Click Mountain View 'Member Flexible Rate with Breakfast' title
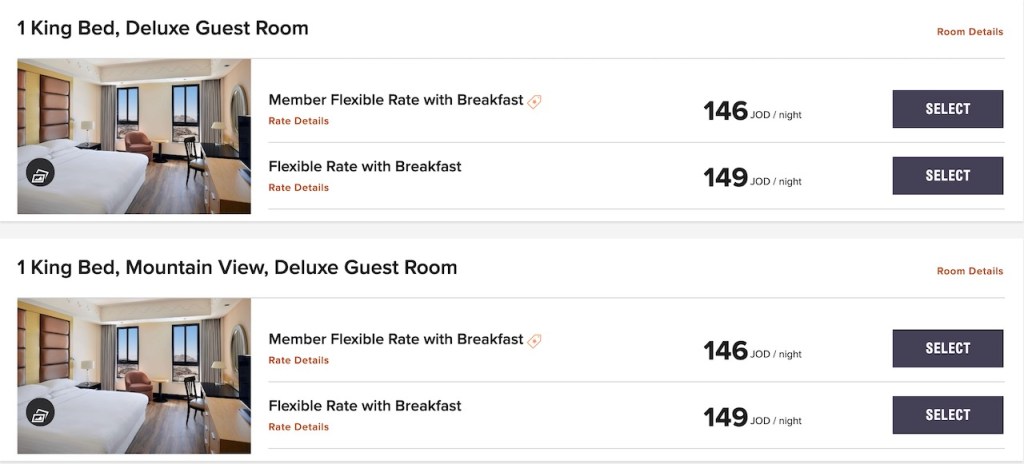1024x464 pixels. pos(395,339)
